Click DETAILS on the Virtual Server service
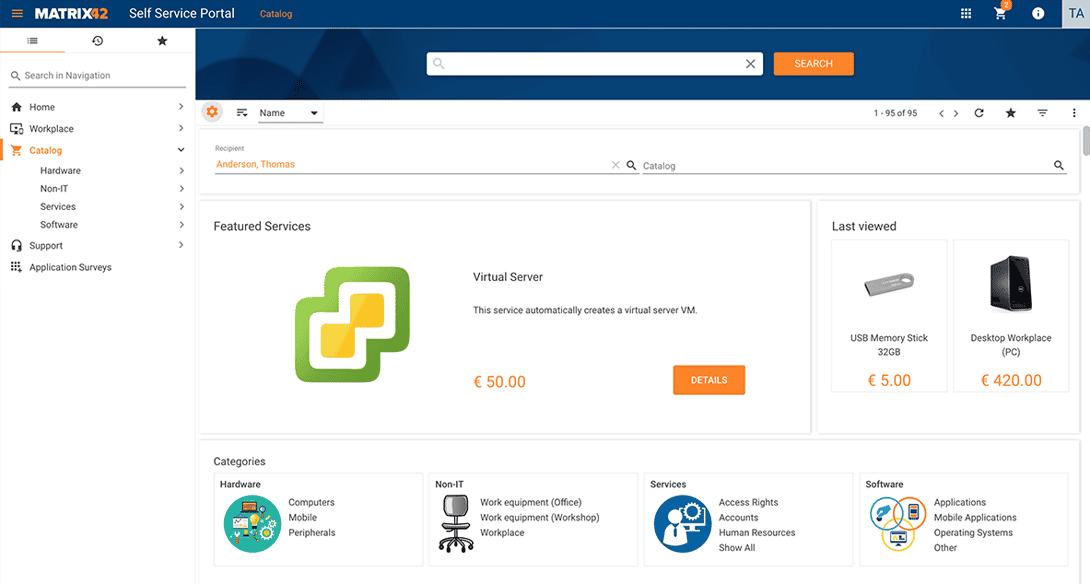 [x=709, y=380]
